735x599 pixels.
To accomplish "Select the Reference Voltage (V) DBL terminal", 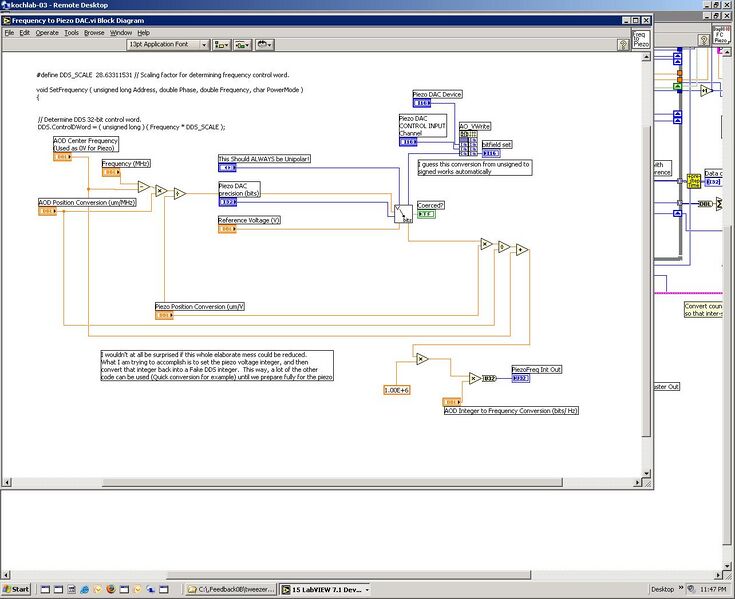I will pyautogui.click(x=227, y=229).
